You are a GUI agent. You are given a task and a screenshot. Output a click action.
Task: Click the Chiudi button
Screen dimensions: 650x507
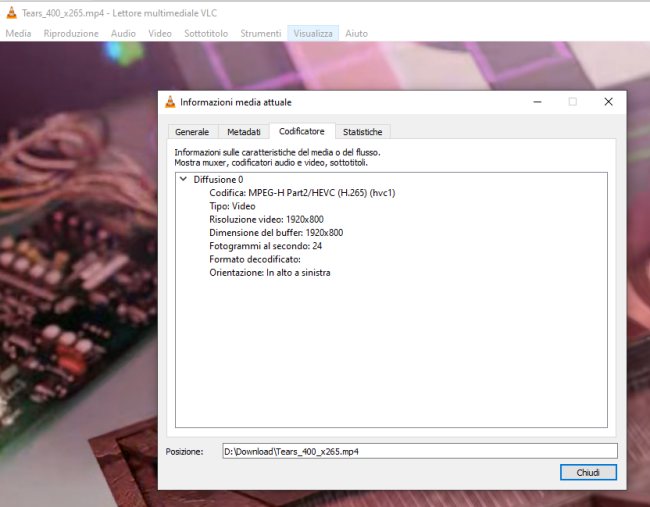coord(588,472)
